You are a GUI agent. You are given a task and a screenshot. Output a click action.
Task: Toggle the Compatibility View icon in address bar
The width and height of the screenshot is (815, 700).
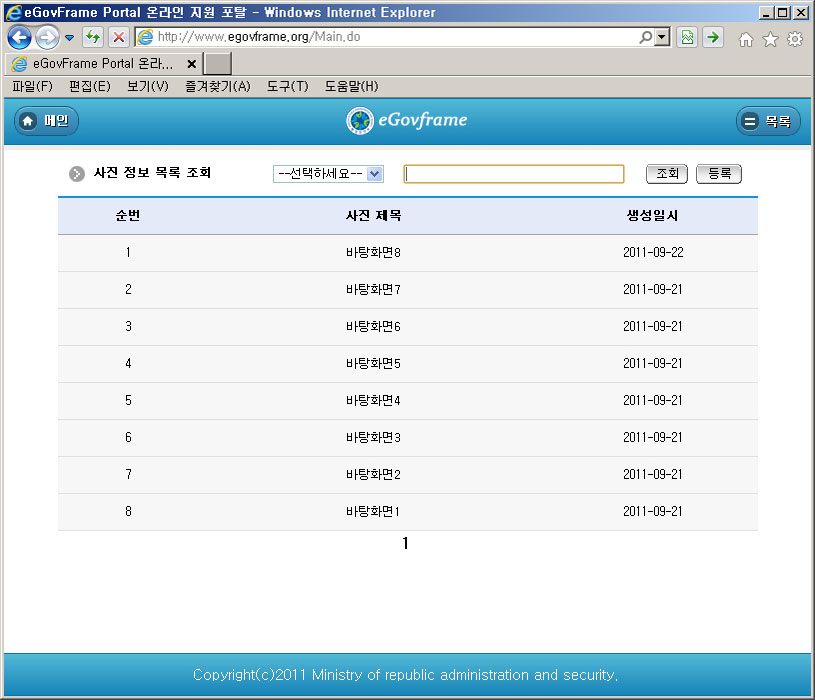pos(687,38)
